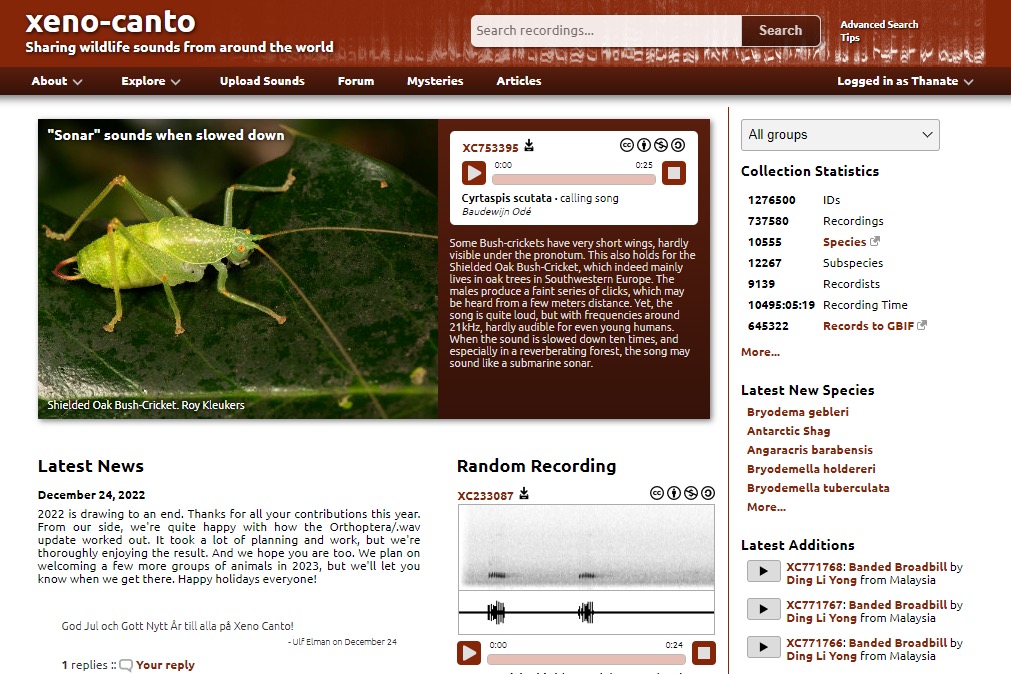Open the Logged in as Thanate menu
The image size is (1011, 674).
click(x=905, y=81)
